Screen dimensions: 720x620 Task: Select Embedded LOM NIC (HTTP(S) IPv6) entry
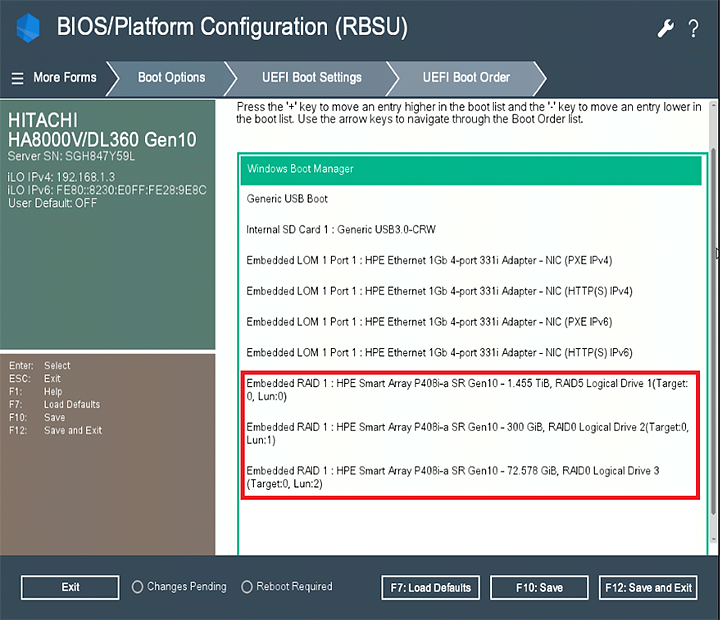pyautogui.click(x=471, y=353)
